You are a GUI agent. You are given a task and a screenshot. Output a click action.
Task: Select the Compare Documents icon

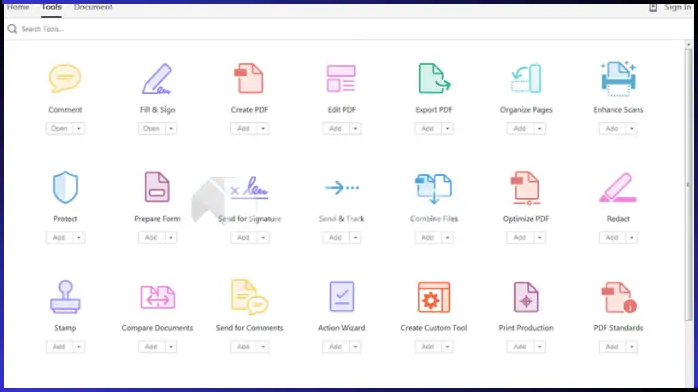pyautogui.click(x=158, y=297)
